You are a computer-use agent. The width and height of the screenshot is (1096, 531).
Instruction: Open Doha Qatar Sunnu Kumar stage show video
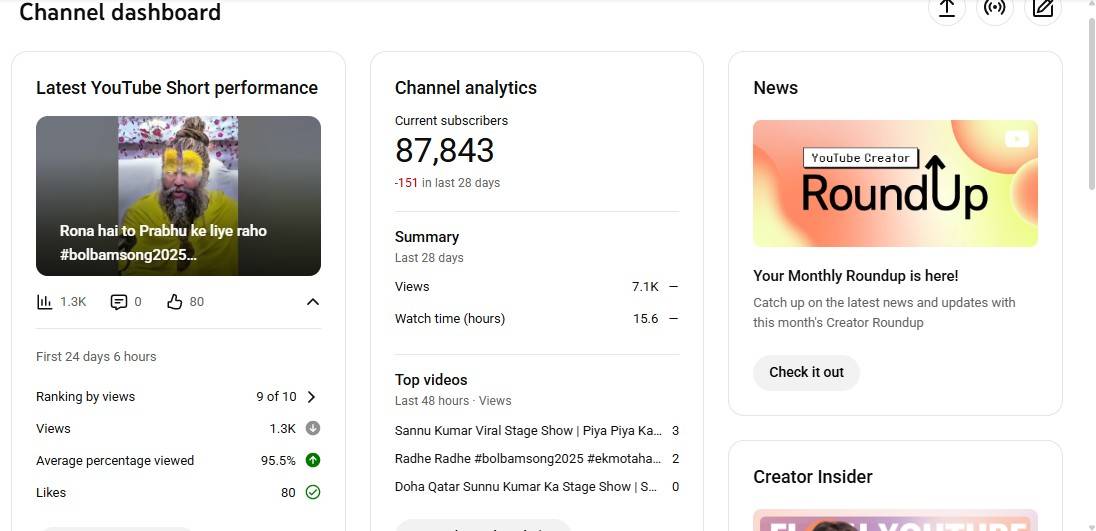526,487
